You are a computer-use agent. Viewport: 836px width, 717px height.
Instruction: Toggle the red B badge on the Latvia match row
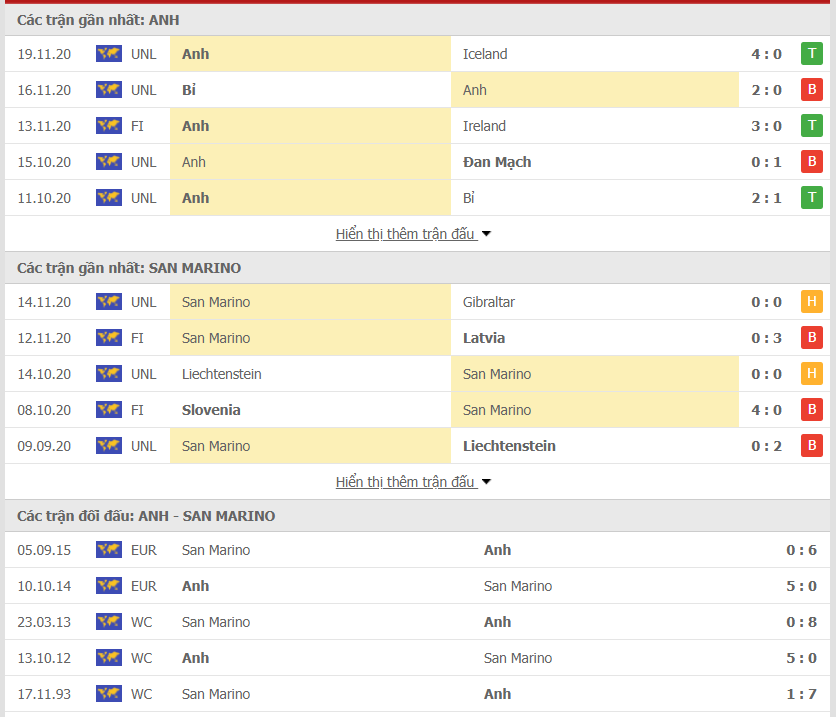811,338
